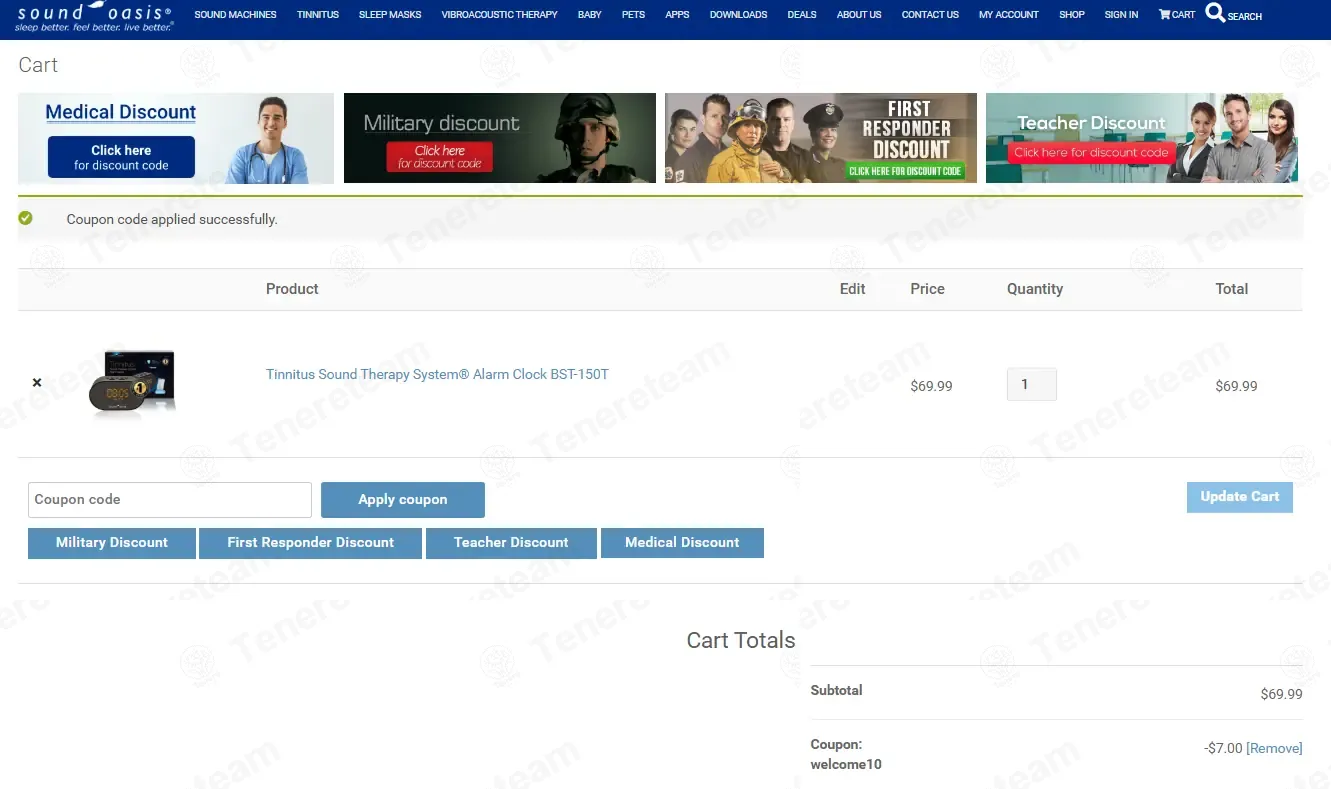Click the Quantity column header
The image size is (1331, 789).
(1035, 289)
